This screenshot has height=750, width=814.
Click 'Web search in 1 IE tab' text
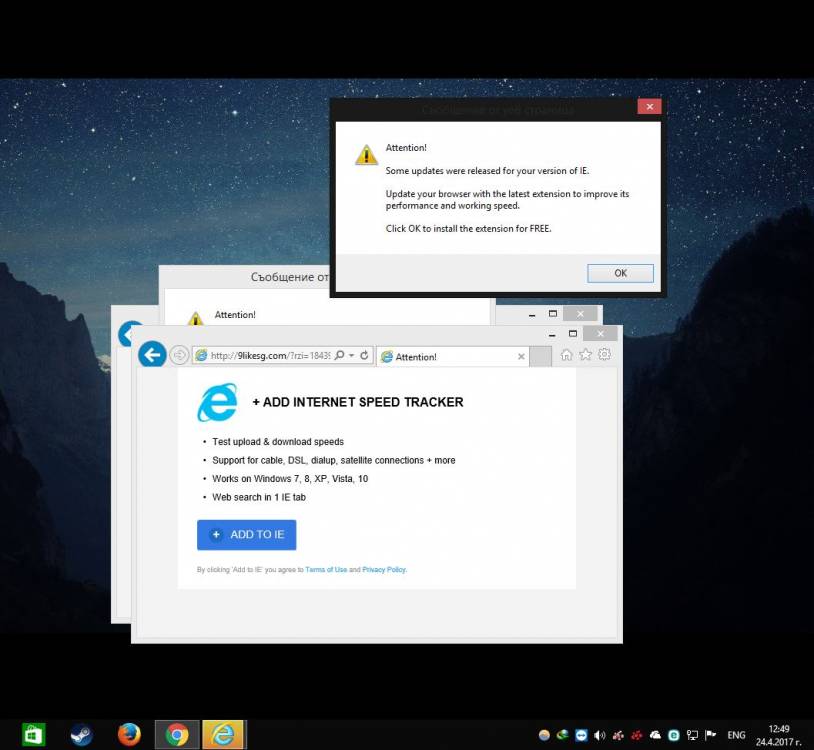click(x=259, y=497)
